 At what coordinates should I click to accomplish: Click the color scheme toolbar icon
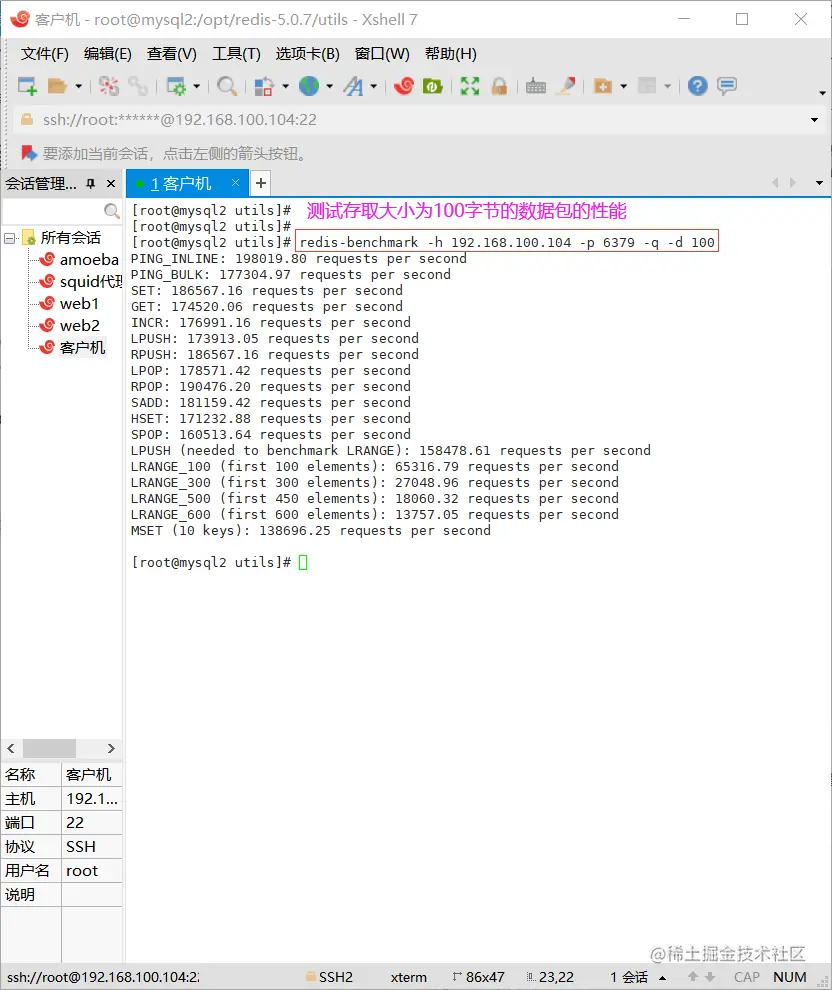click(263, 86)
